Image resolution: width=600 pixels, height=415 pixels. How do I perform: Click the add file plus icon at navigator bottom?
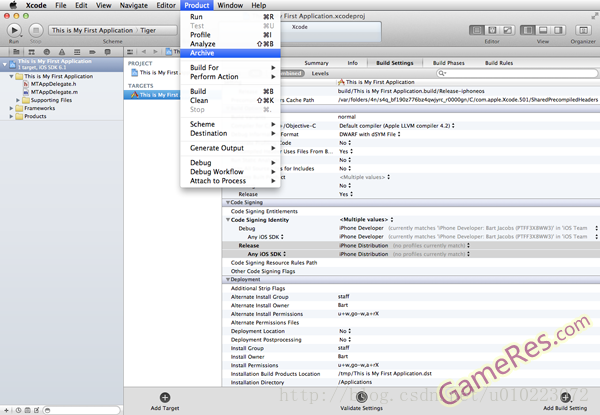(6, 410)
